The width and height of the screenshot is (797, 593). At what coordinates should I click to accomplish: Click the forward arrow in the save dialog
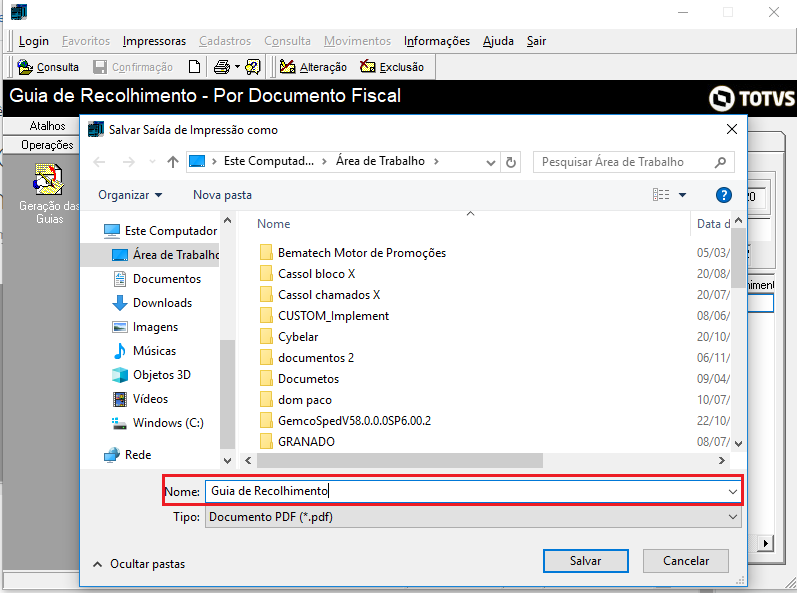tap(129, 162)
